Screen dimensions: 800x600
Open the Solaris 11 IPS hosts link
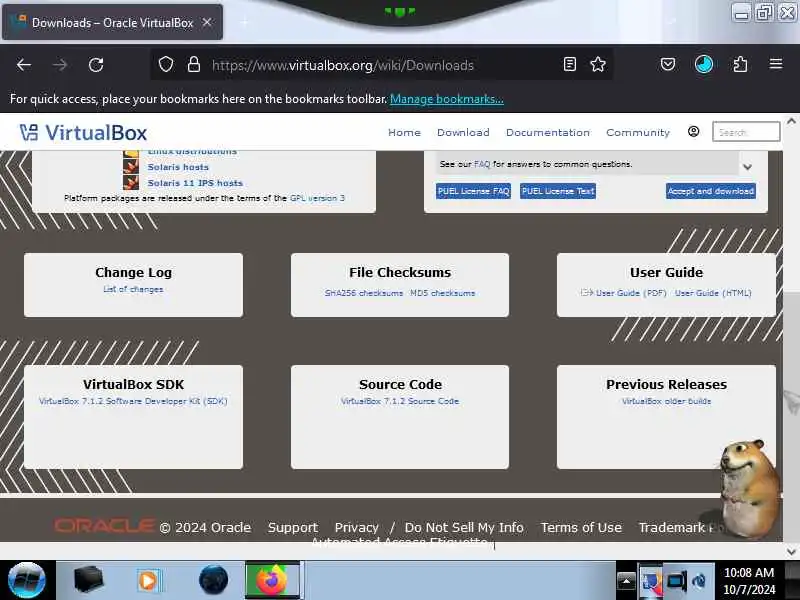(195, 183)
